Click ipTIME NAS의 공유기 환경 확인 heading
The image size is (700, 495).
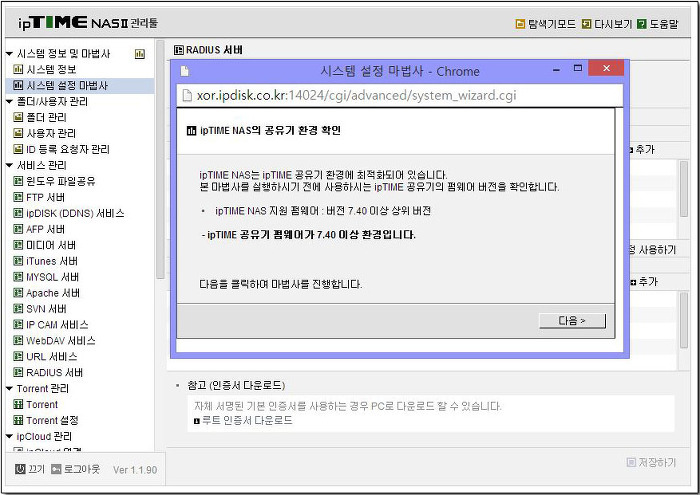[x=270, y=130]
